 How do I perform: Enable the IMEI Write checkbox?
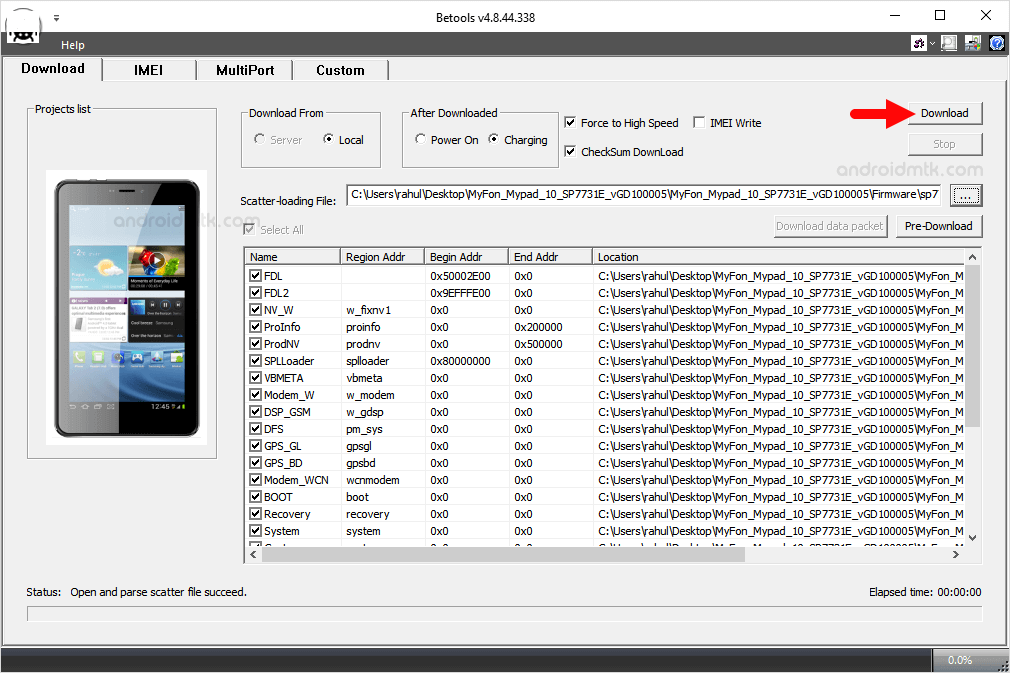pos(697,123)
